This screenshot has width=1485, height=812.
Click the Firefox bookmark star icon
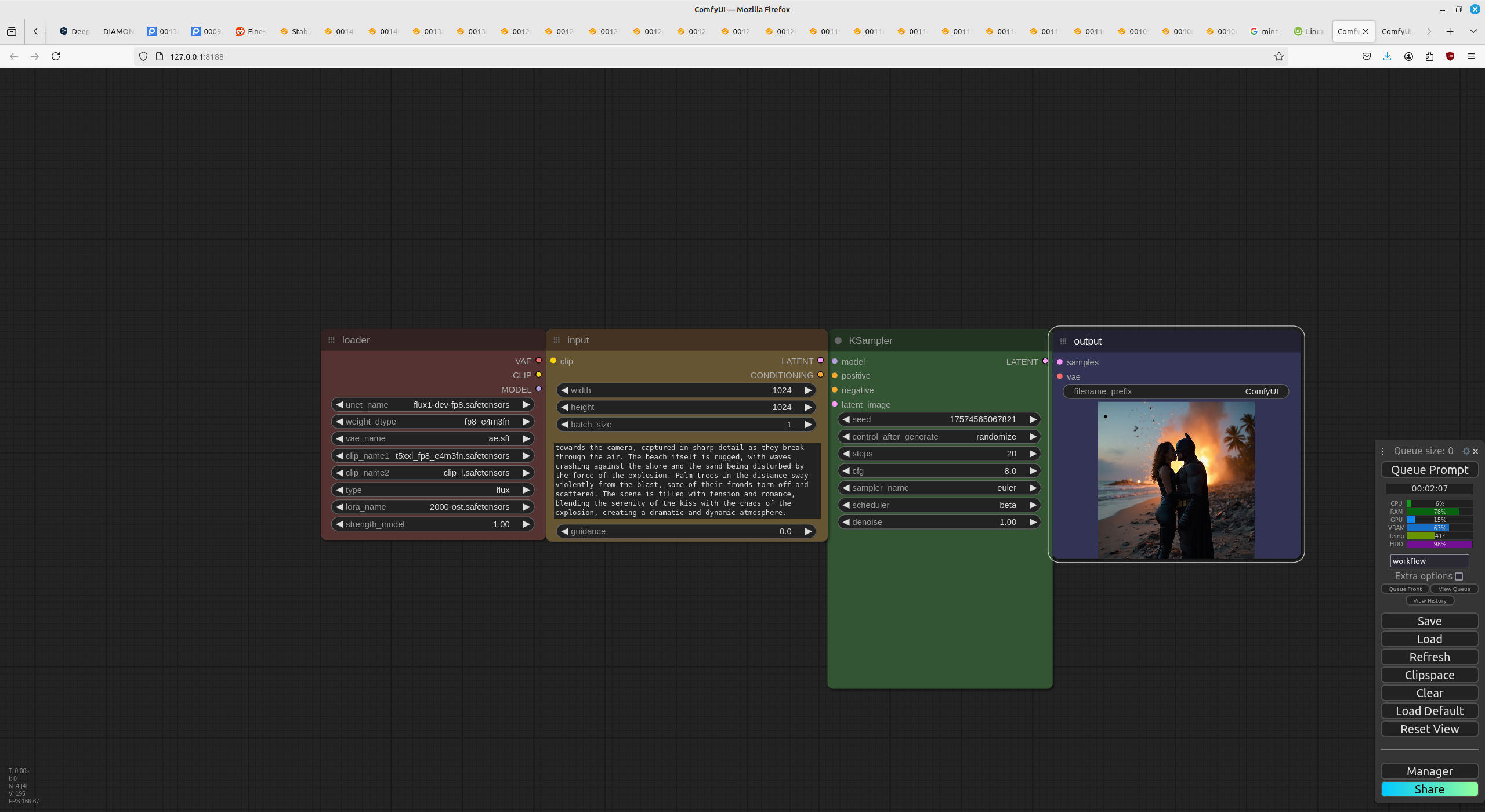tap(1278, 56)
